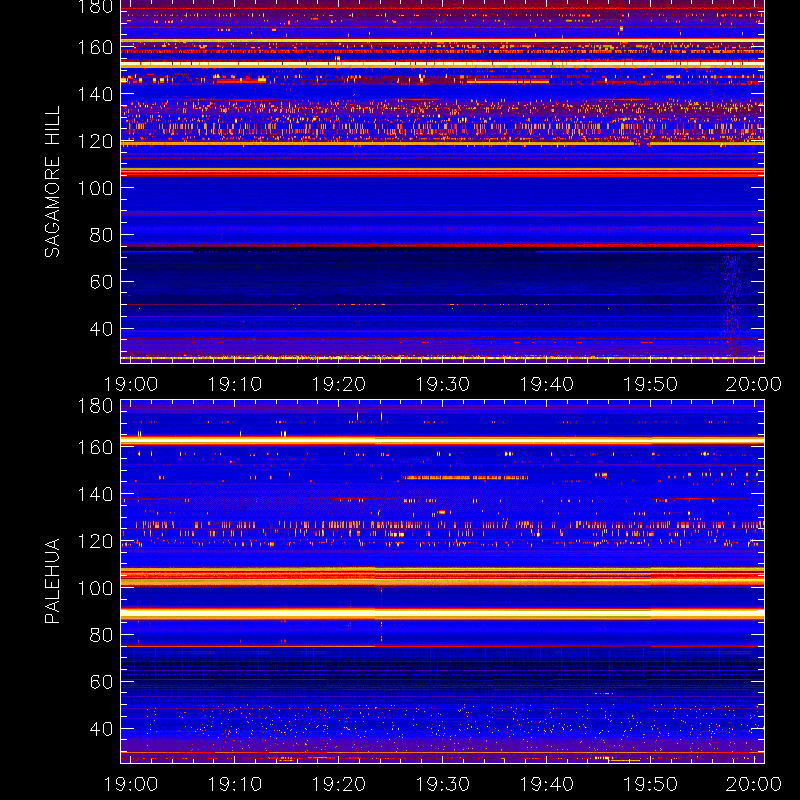Click 20:00 under the Sagamore Hill plot
This screenshot has height=800, width=800.
754,384
